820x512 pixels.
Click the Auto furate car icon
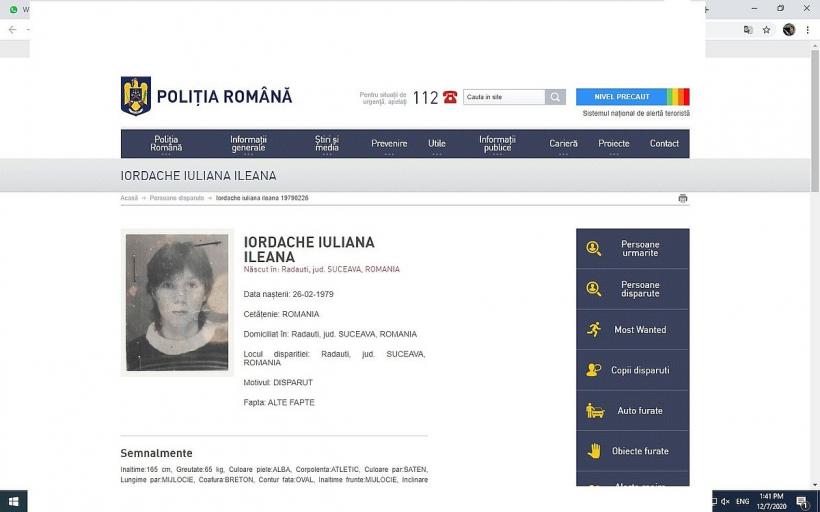595,411
